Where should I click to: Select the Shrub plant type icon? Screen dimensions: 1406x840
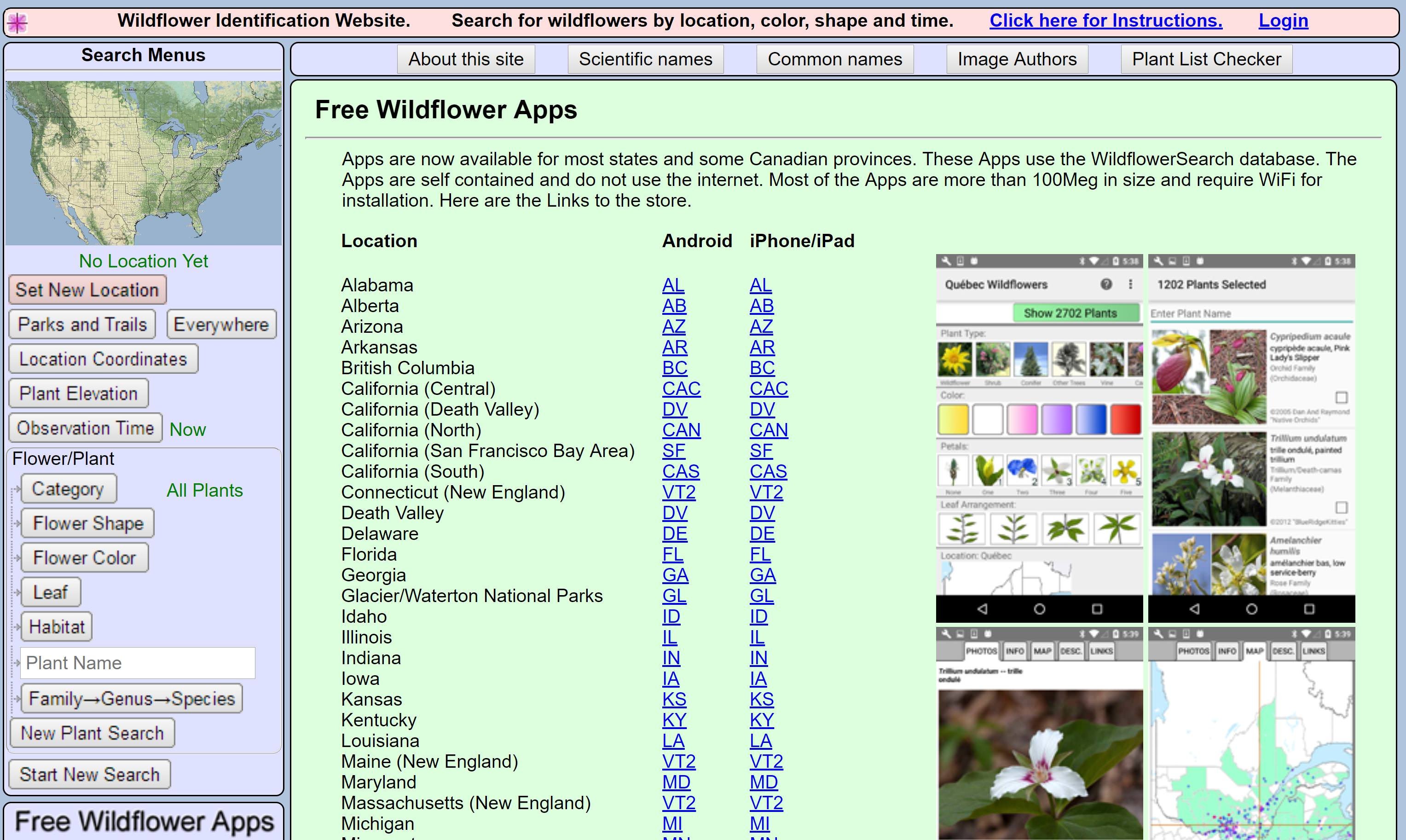pos(992,359)
